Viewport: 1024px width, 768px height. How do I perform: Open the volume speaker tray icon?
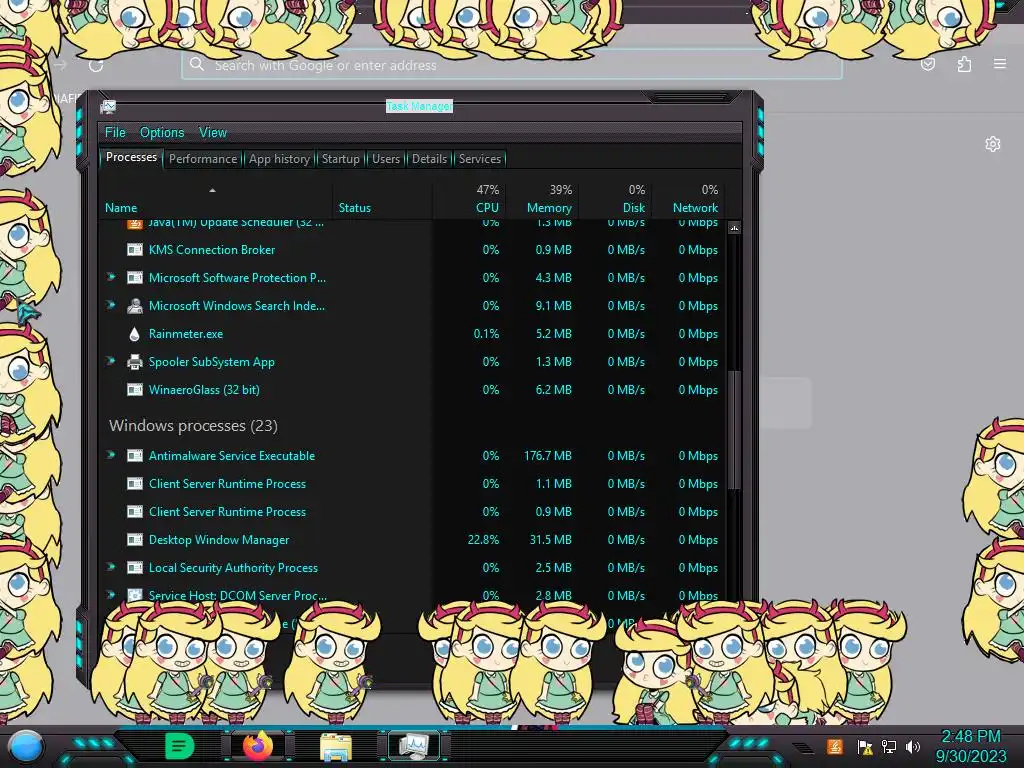(x=913, y=746)
